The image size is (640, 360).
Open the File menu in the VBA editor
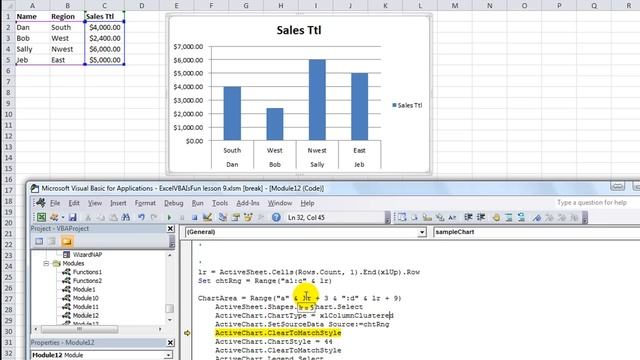(x=55, y=203)
